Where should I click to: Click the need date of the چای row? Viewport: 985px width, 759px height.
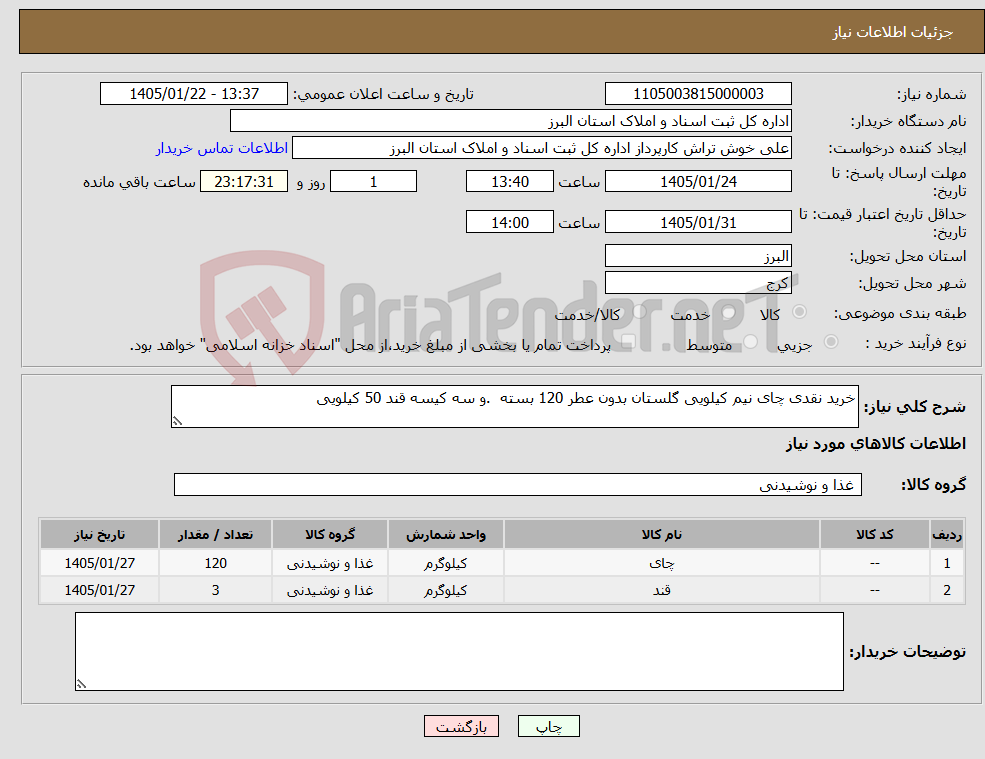pos(99,563)
